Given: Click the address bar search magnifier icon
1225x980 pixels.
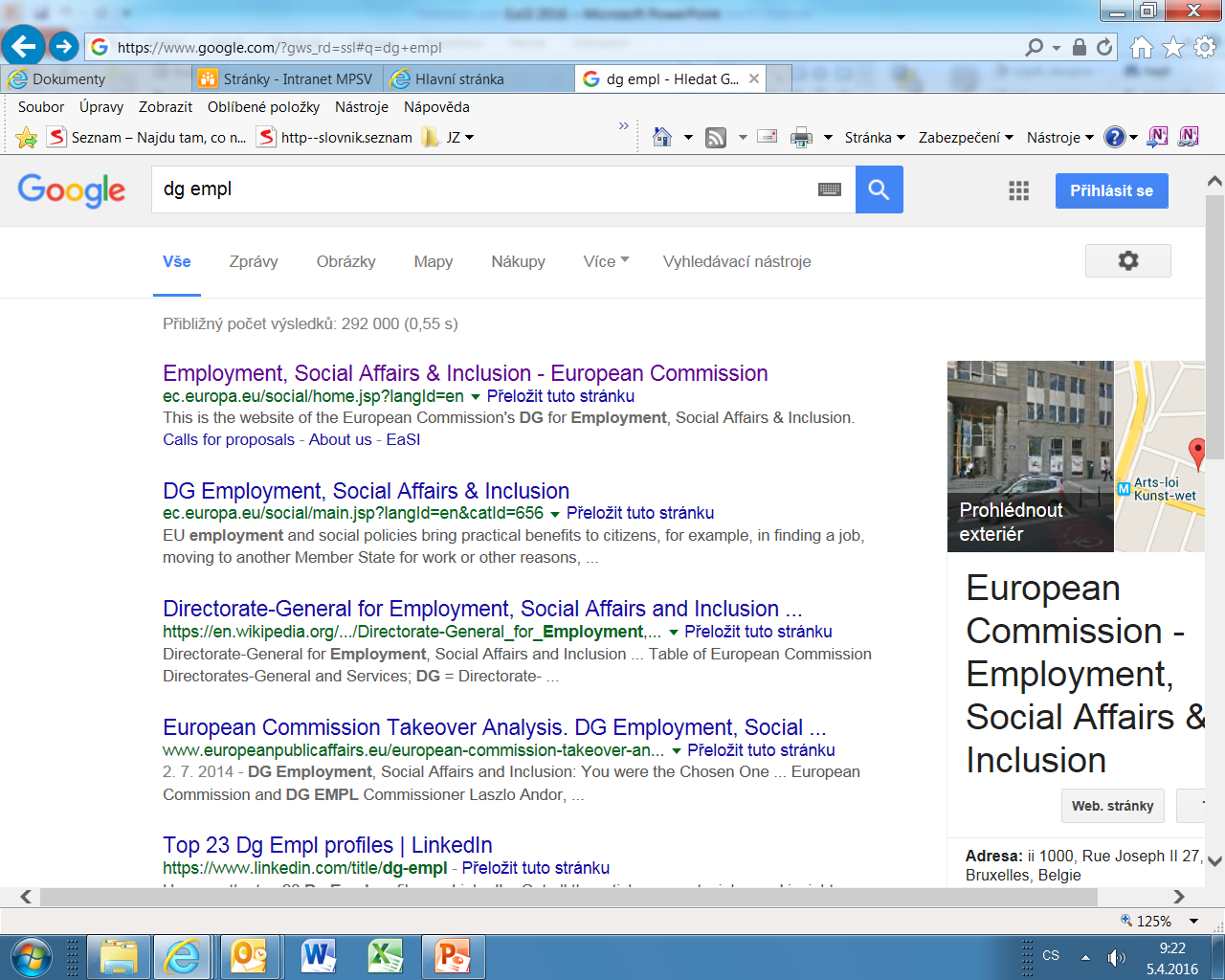Looking at the screenshot, I should 1034,47.
